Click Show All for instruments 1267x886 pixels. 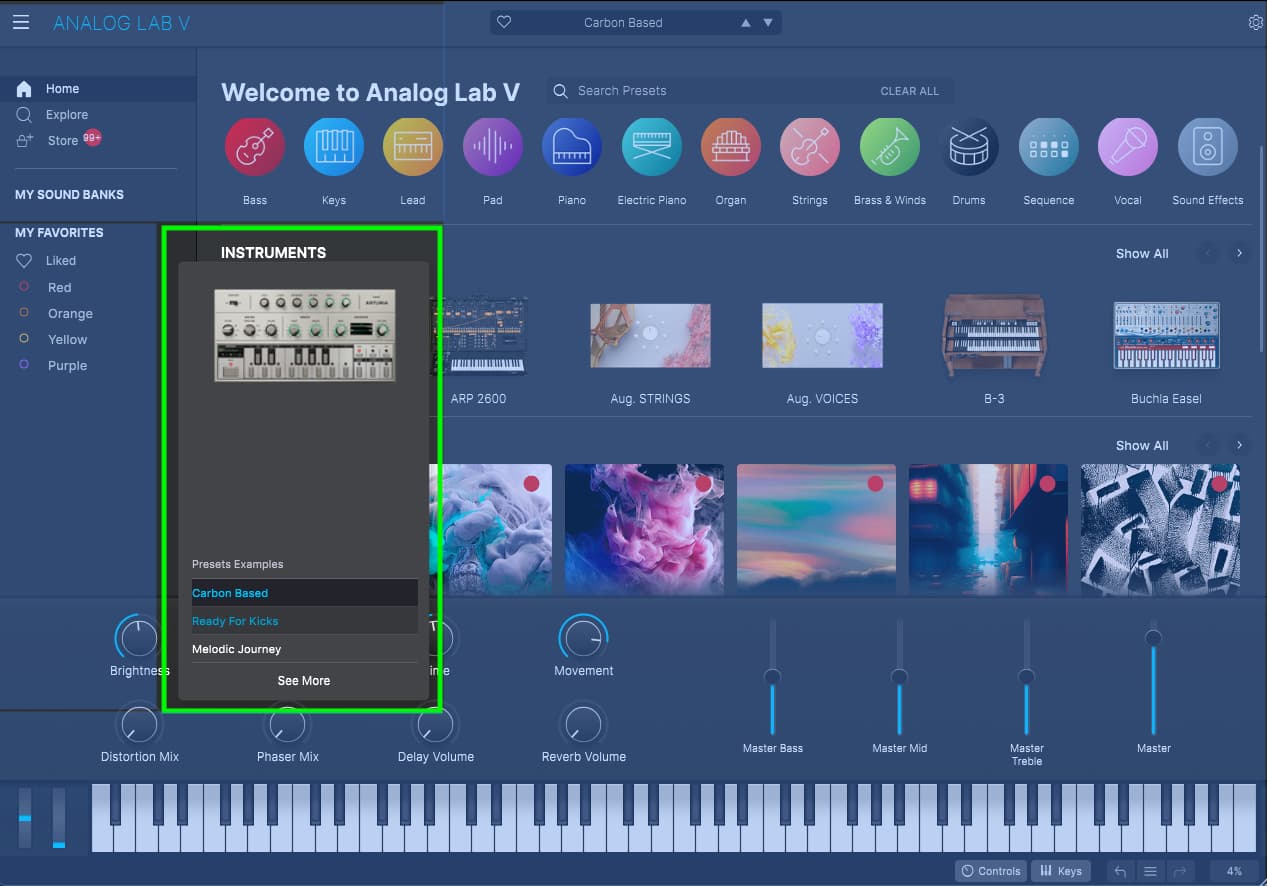(x=1142, y=254)
